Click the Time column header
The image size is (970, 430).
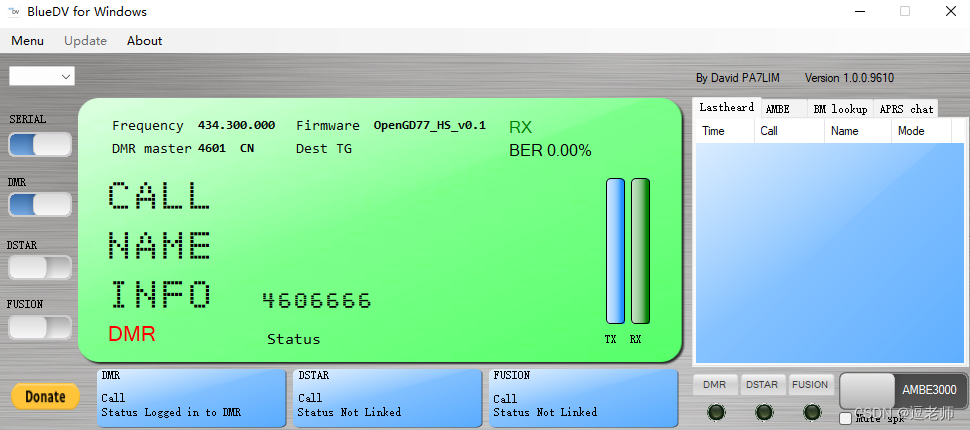pyautogui.click(x=725, y=131)
